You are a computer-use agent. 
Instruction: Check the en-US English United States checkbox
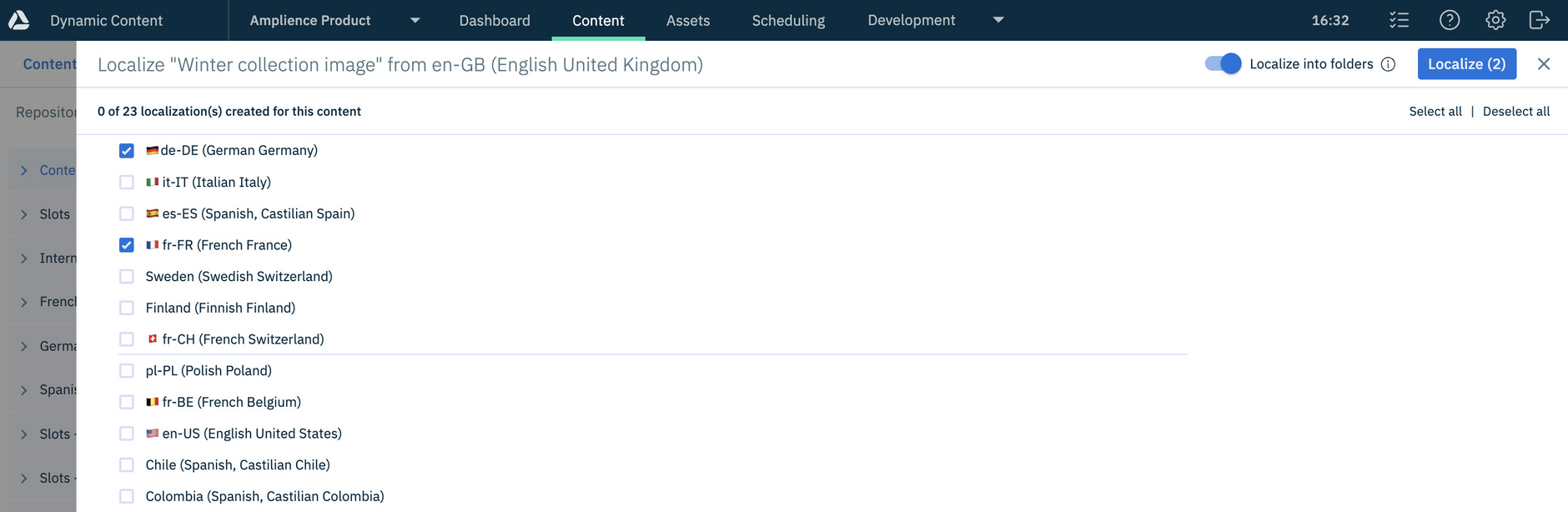pos(127,434)
